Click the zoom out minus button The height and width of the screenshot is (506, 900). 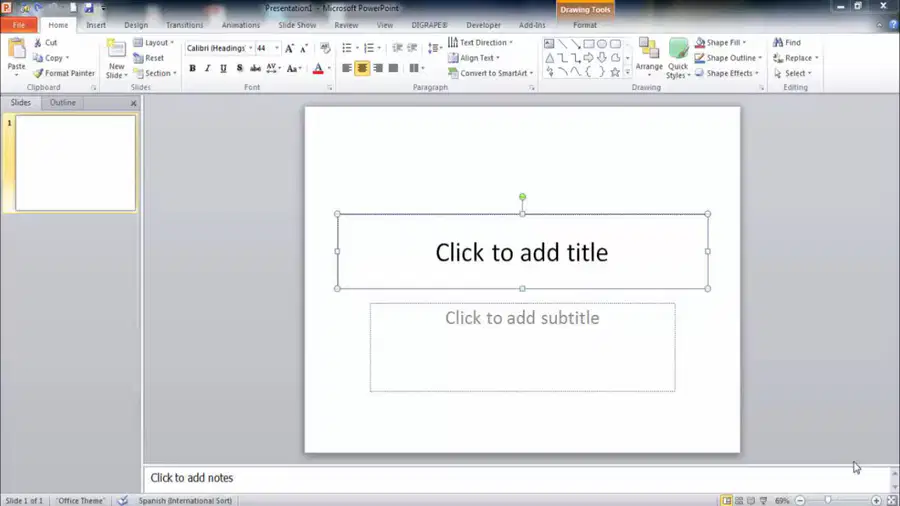(800, 501)
